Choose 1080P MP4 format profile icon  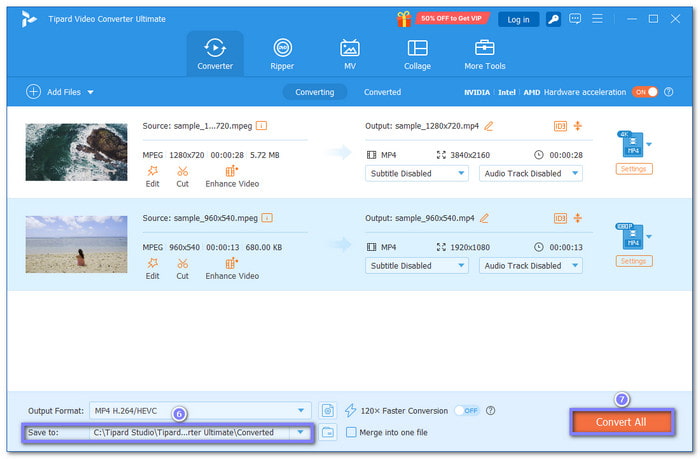click(x=631, y=236)
